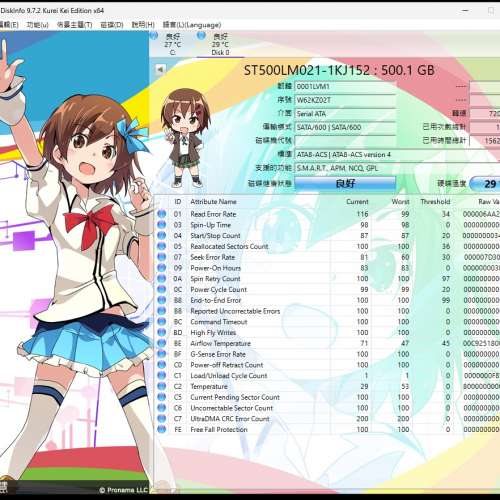Select the Current Pending Sector Count name
The image size is (500, 500).
pyautogui.click(x=235, y=397)
